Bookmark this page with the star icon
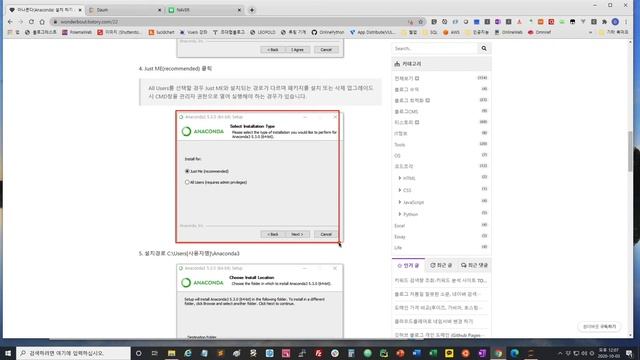This screenshot has width=640, height=360. [420, 22]
